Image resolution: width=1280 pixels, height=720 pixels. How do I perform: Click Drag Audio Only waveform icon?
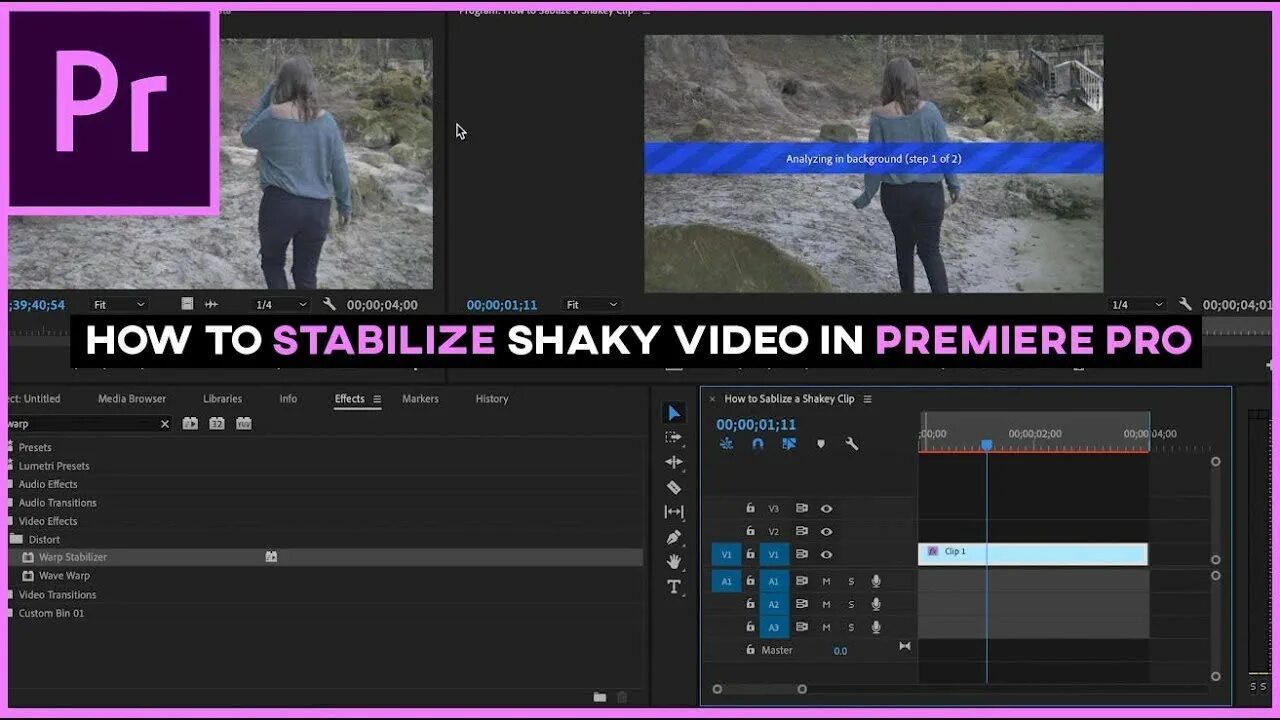(x=211, y=304)
